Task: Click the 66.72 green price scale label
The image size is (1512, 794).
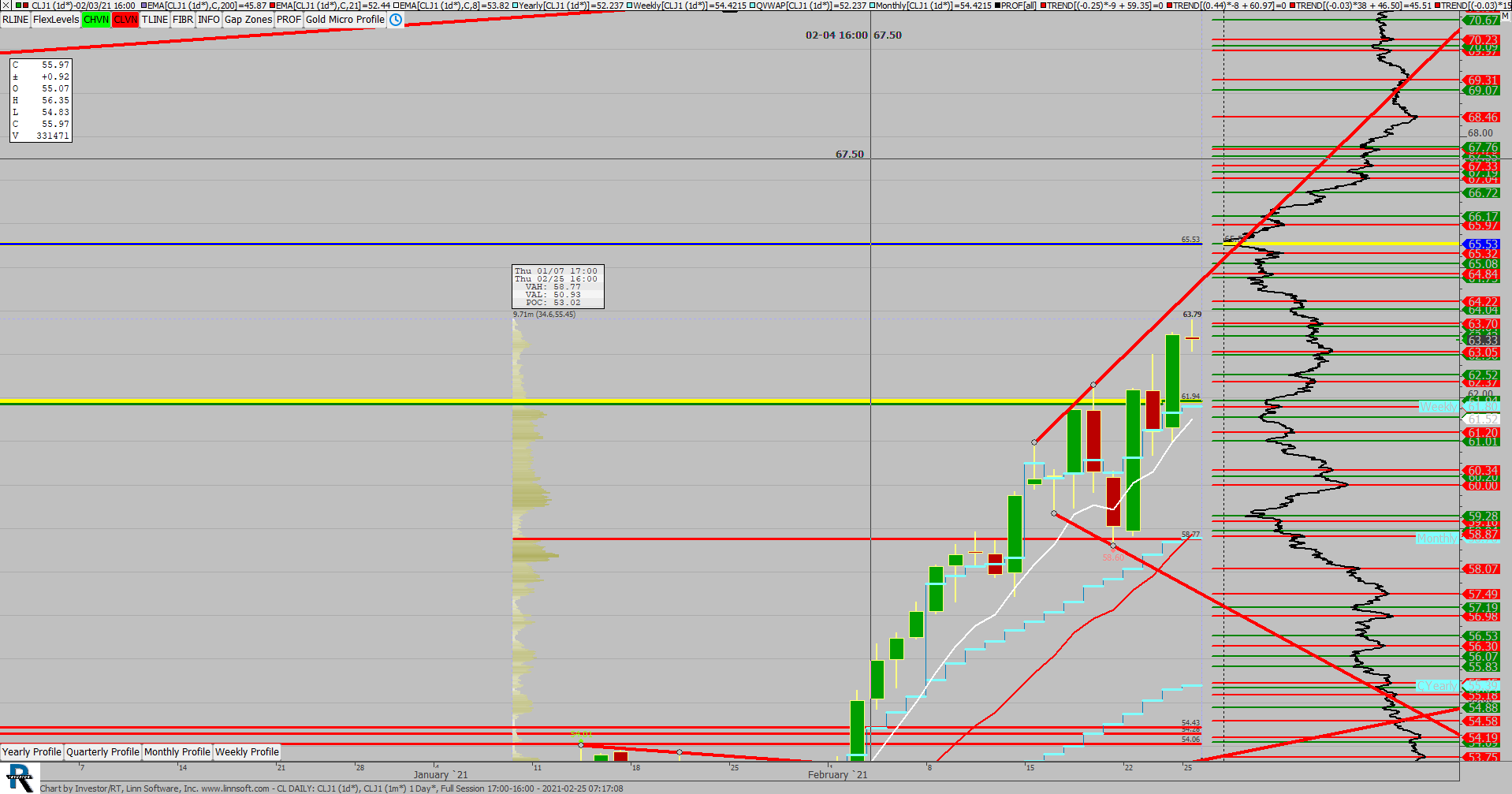Action: tap(1482, 193)
